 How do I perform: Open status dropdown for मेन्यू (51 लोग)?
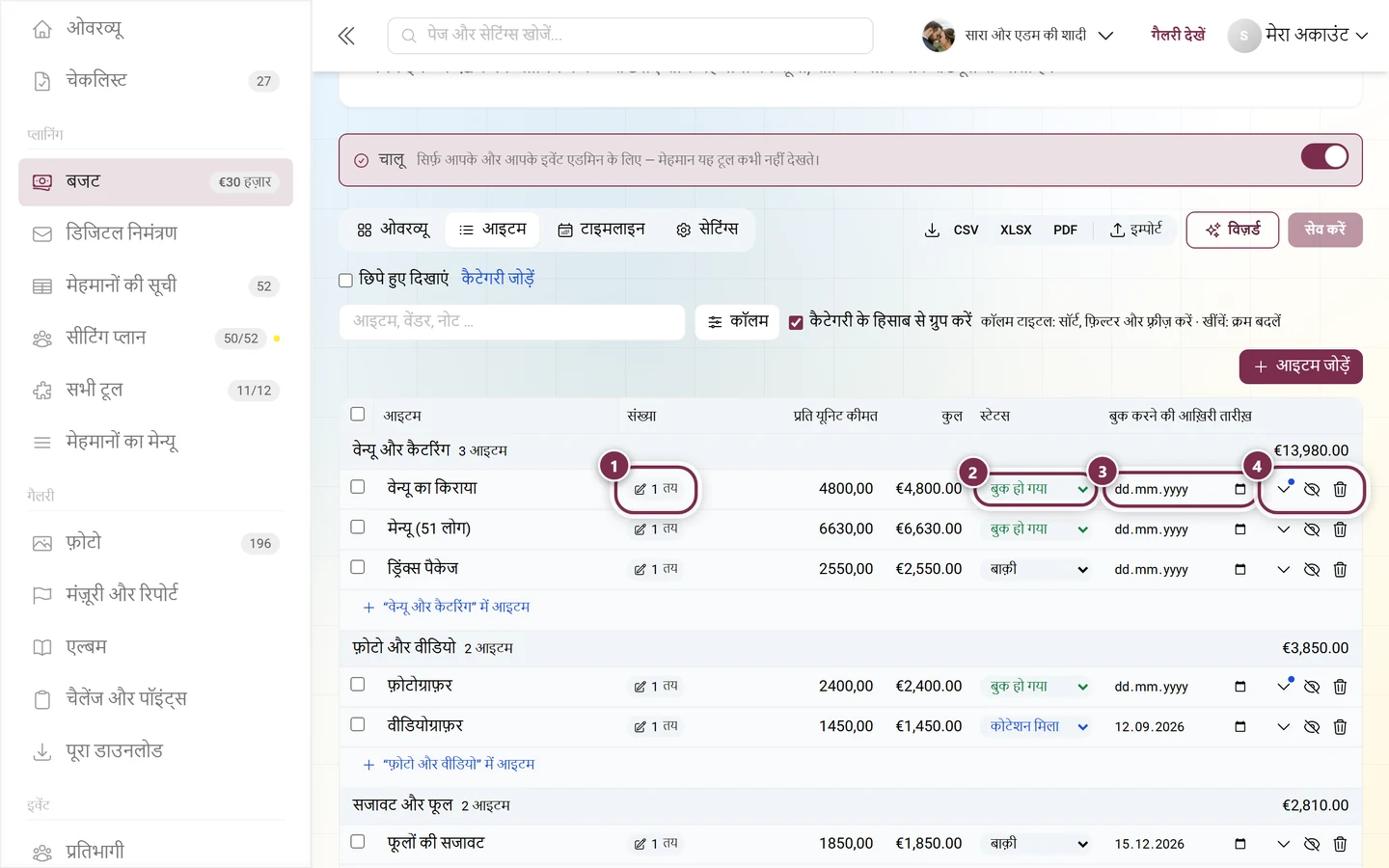click(1039, 529)
